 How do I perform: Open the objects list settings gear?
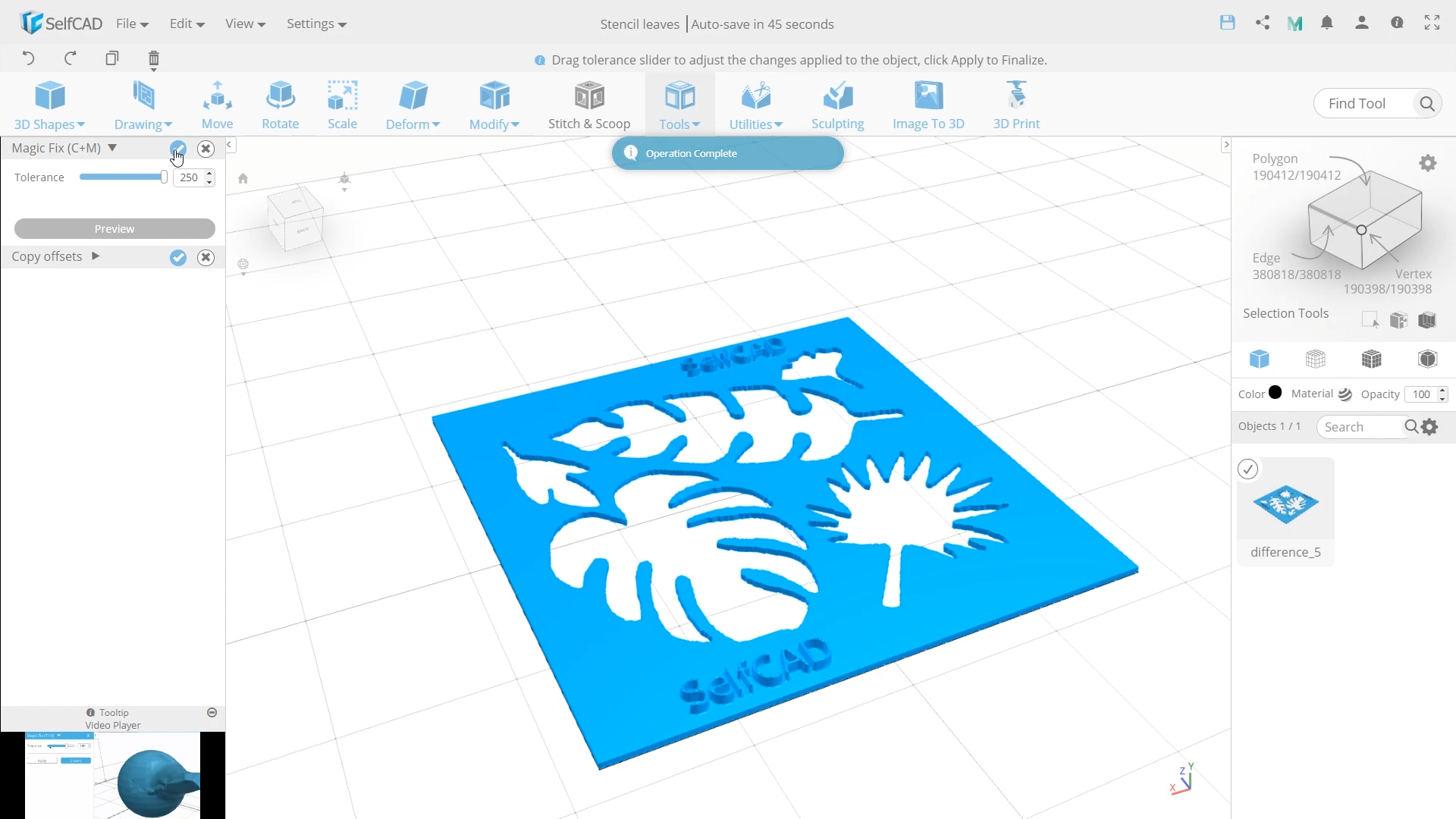point(1430,427)
